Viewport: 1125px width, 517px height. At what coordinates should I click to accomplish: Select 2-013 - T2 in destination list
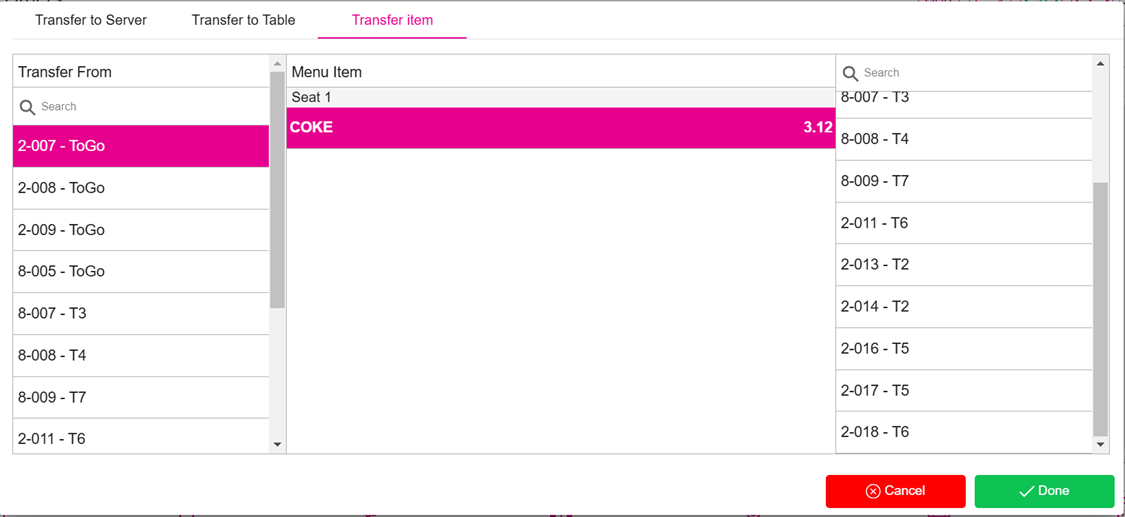coord(963,265)
